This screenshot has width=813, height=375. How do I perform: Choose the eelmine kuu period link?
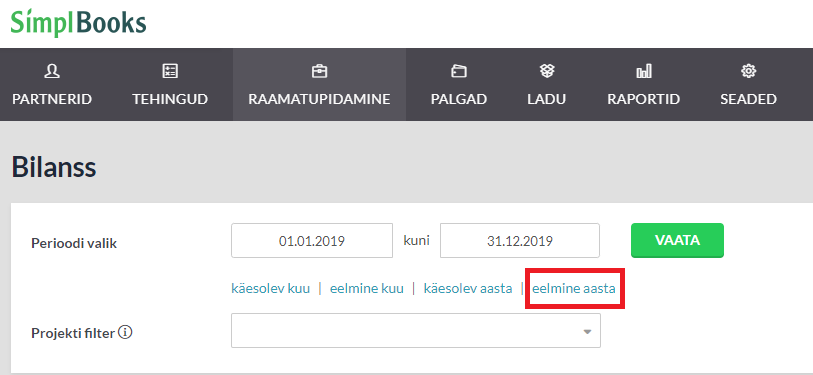[367, 288]
